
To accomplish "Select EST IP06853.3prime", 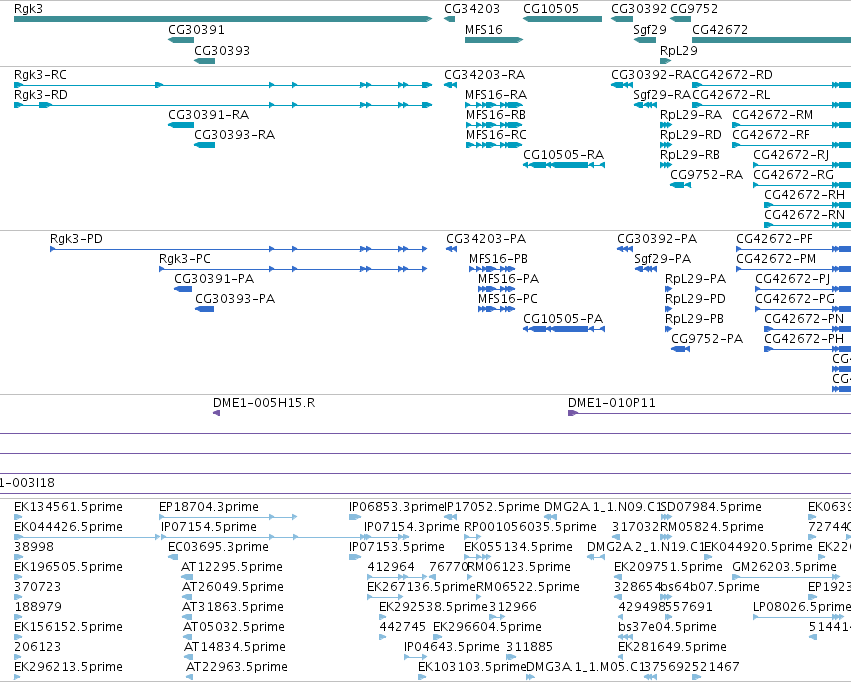I will pos(355,517).
